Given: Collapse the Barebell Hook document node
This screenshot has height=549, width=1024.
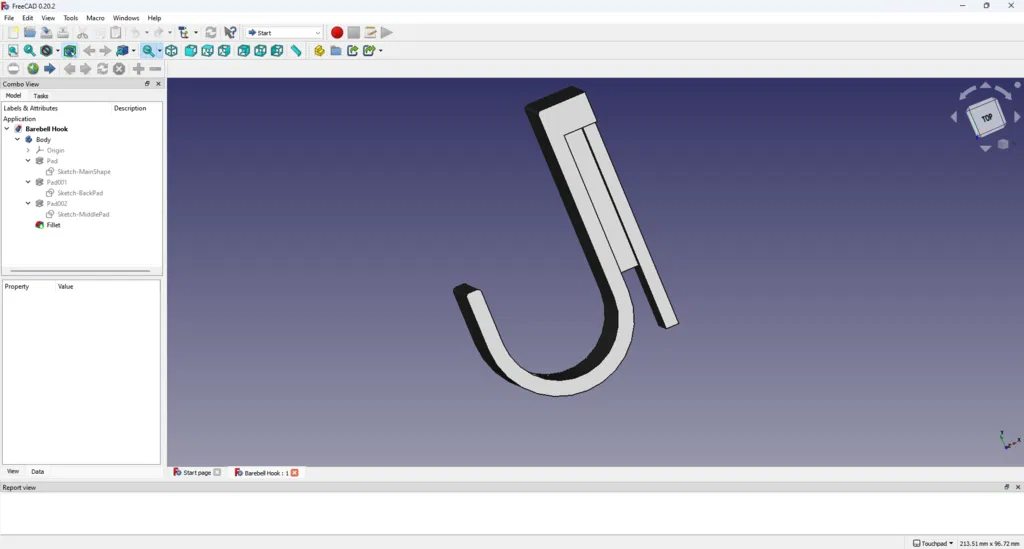Looking at the screenshot, I should click(7, 129).
